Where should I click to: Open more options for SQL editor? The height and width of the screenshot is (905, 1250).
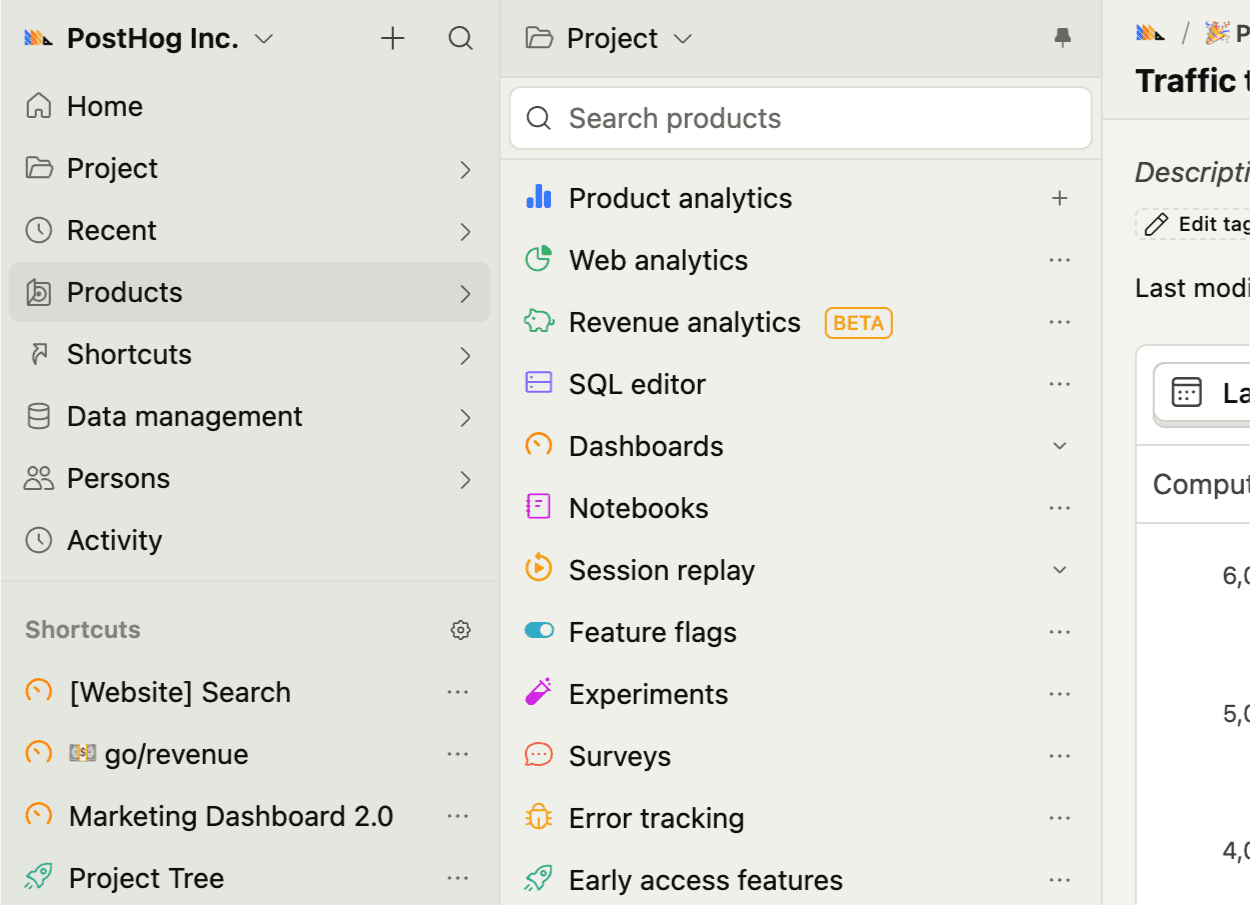tap(1060, 384)
